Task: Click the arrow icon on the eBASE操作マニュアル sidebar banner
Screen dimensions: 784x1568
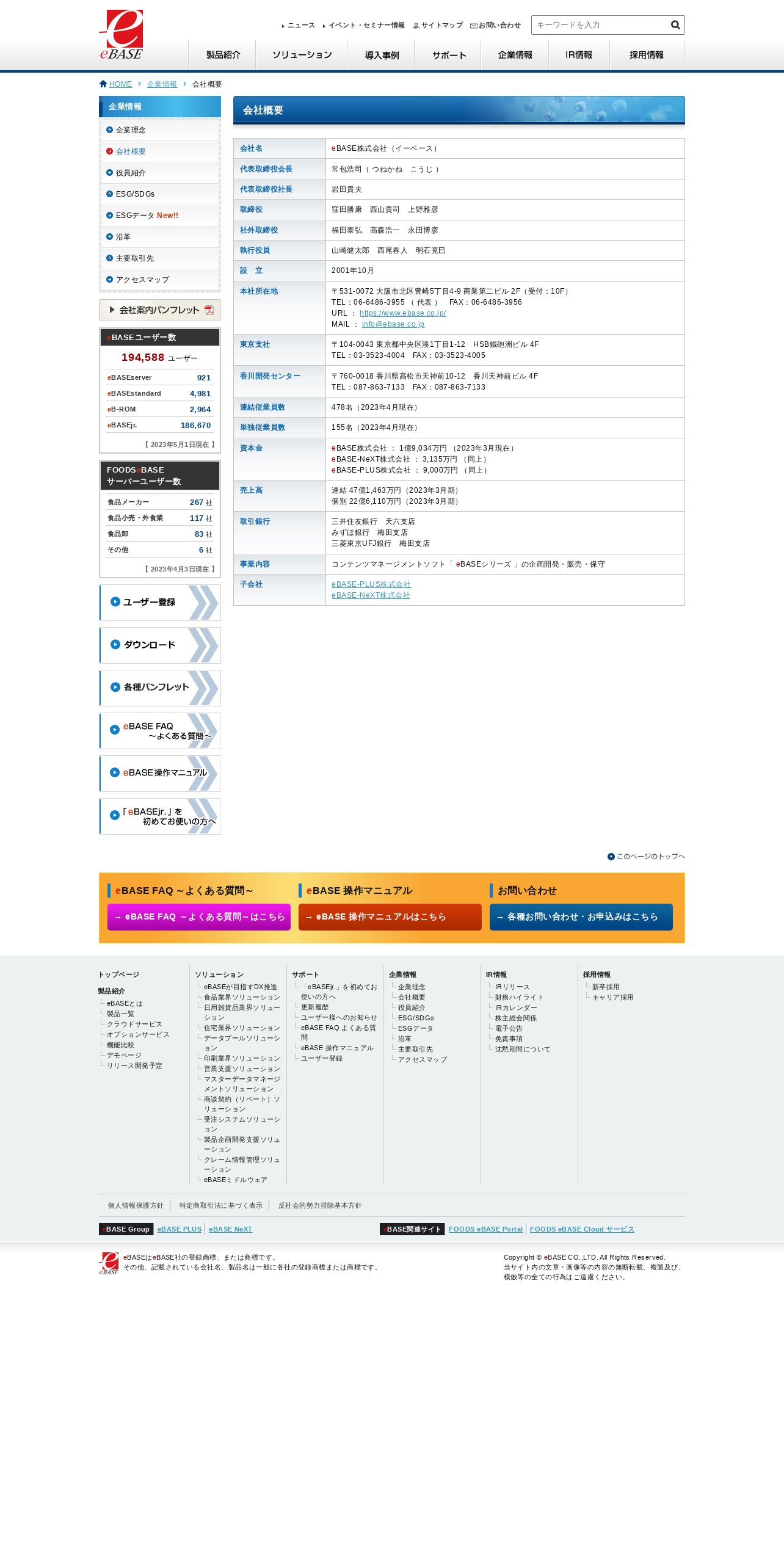Action: pos(114,773)
